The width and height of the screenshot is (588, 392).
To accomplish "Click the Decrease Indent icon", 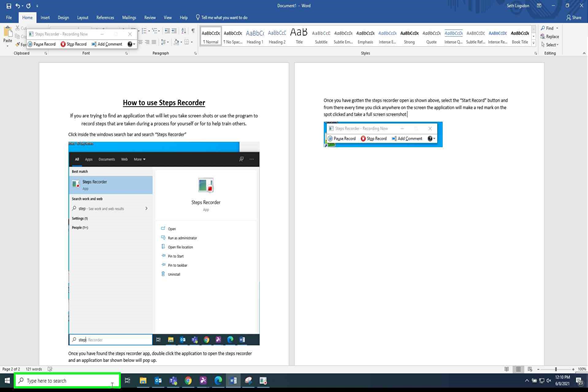I will tap(167, 31).
